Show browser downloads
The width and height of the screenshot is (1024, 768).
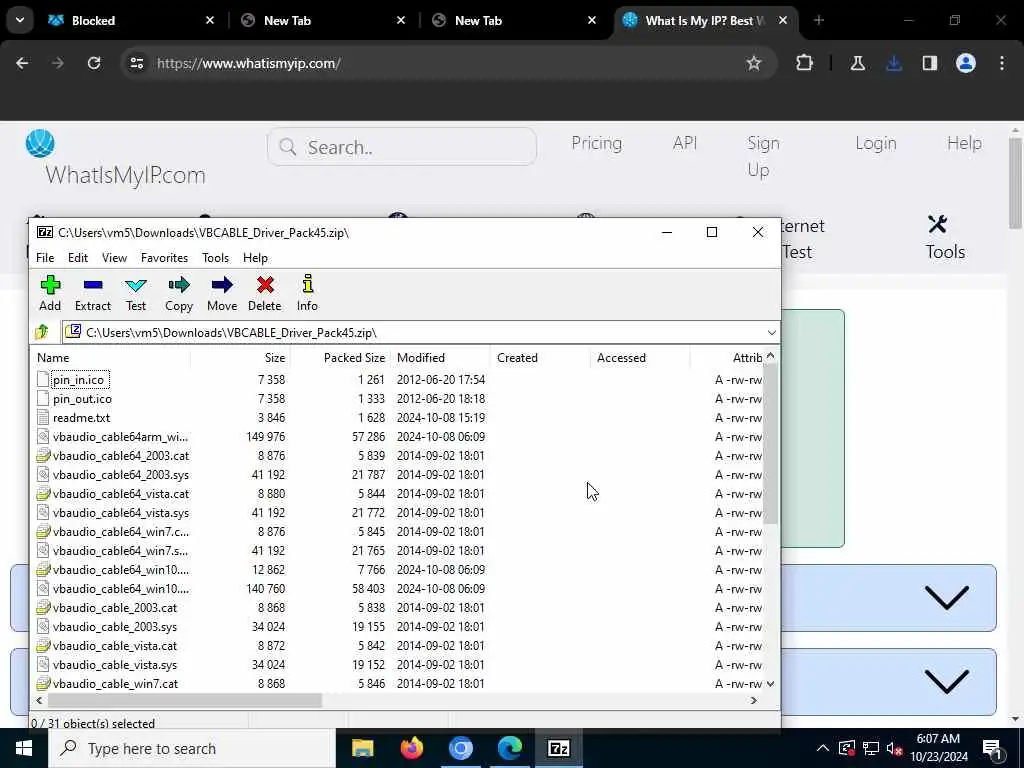tap(893, 63)
